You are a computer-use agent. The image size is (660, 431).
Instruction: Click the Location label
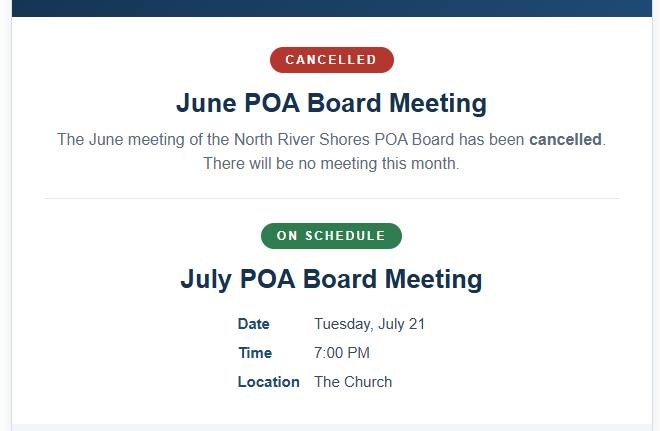click(x=269, y=382)
